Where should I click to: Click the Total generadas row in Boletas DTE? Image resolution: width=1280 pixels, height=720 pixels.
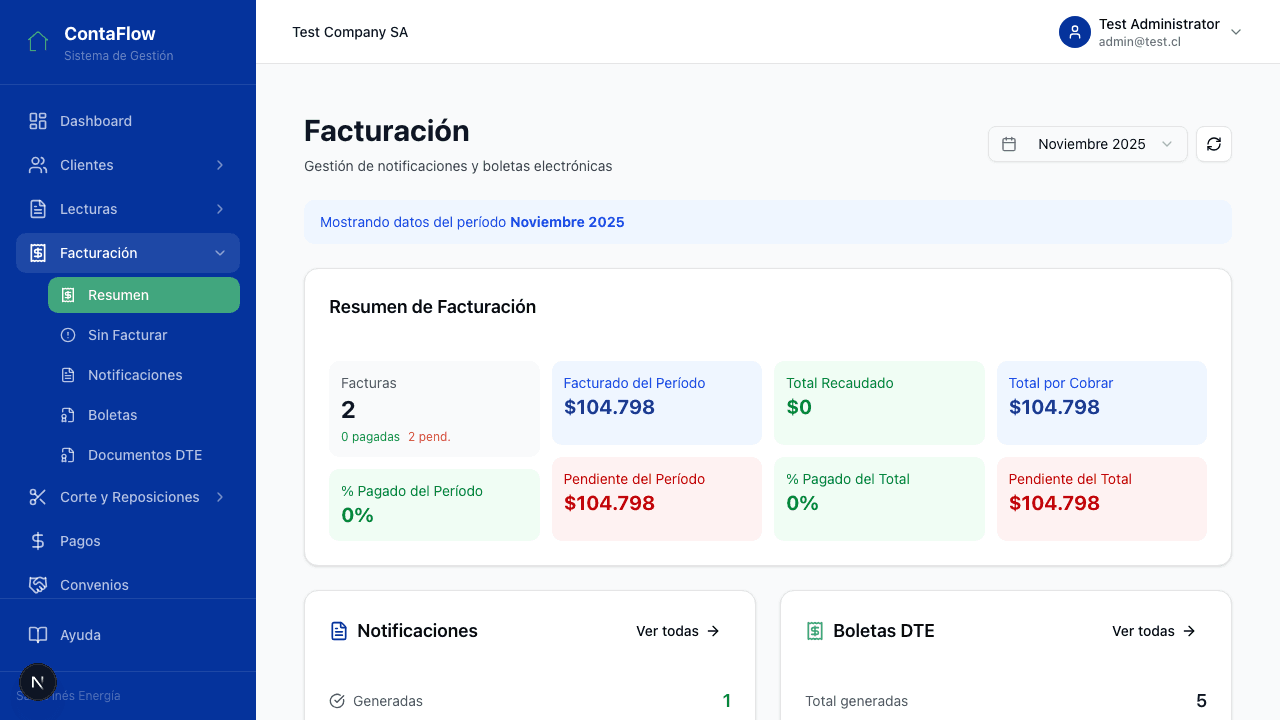tap(1006, 701)
